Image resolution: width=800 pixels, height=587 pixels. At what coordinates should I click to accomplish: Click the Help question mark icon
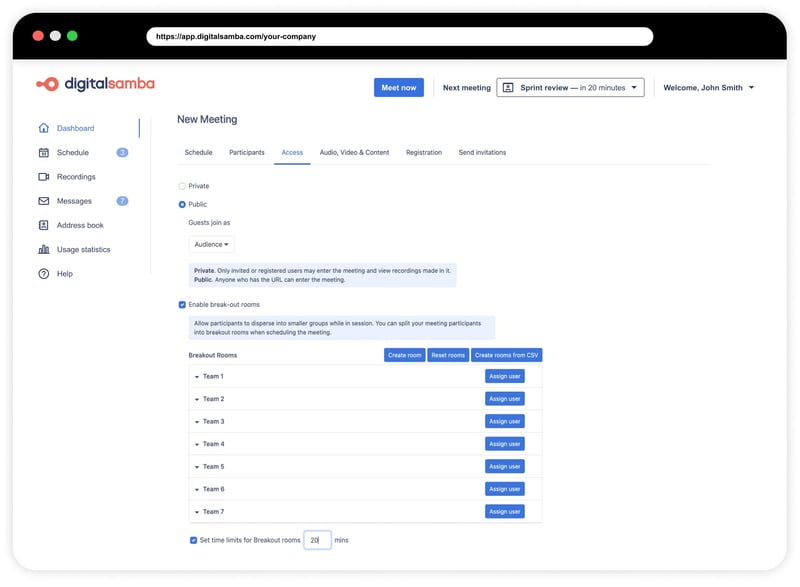pos(43,274)
